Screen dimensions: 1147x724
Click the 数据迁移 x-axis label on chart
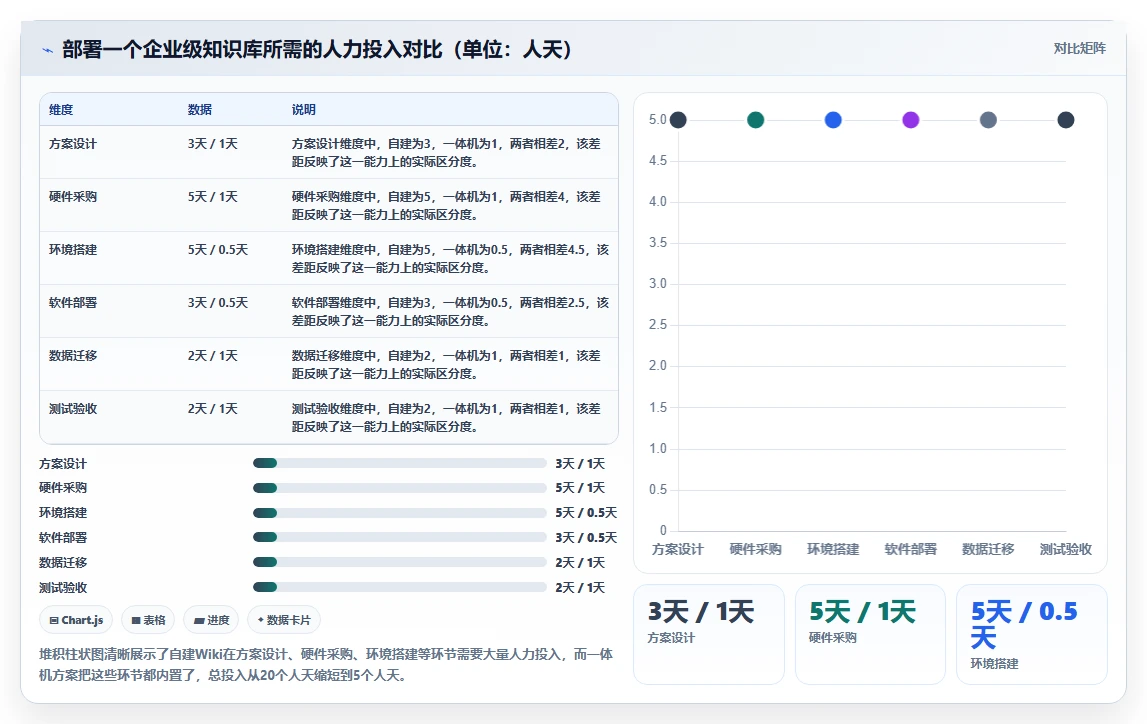(988, 549)
